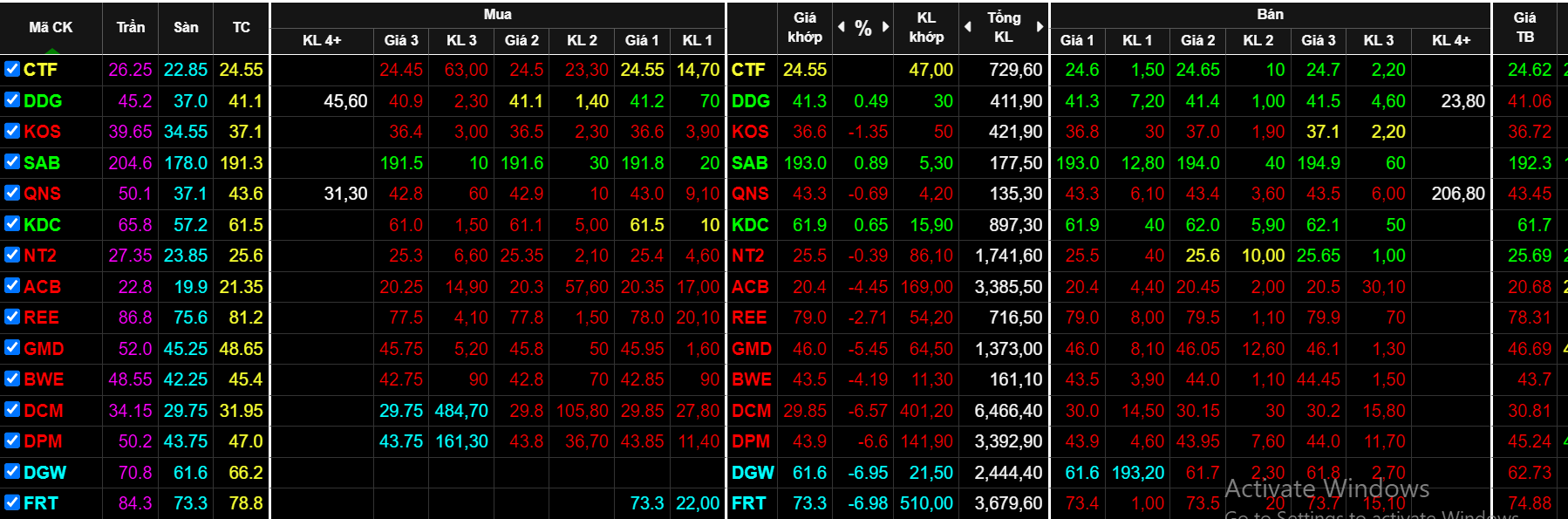Select the middle CTF symbol beside Giá khớp
Image resolution: width=1568 pixels, height=519 pixels.
coord(748,70)
